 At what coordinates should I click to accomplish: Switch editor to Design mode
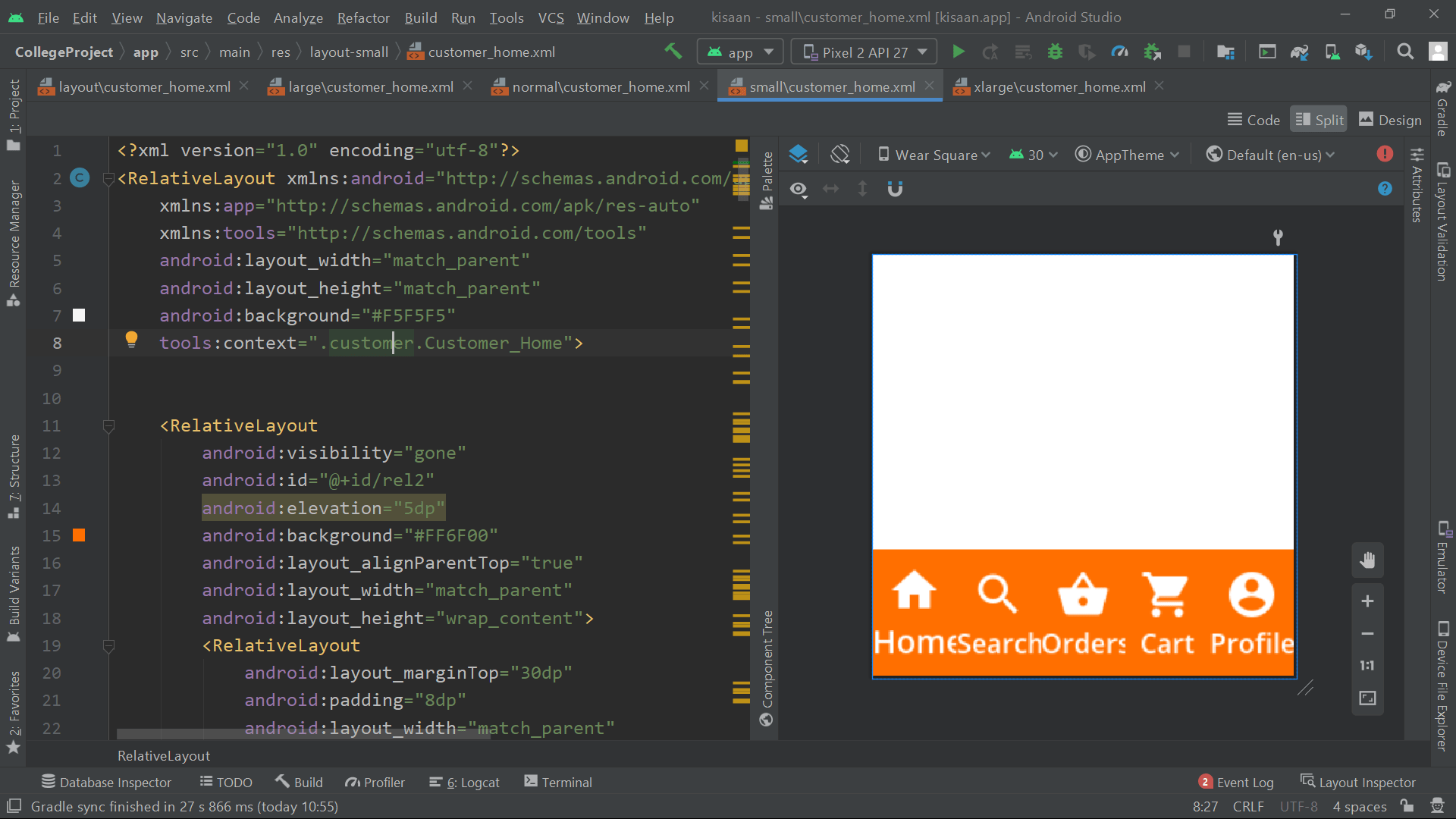tap(1390, 119)
